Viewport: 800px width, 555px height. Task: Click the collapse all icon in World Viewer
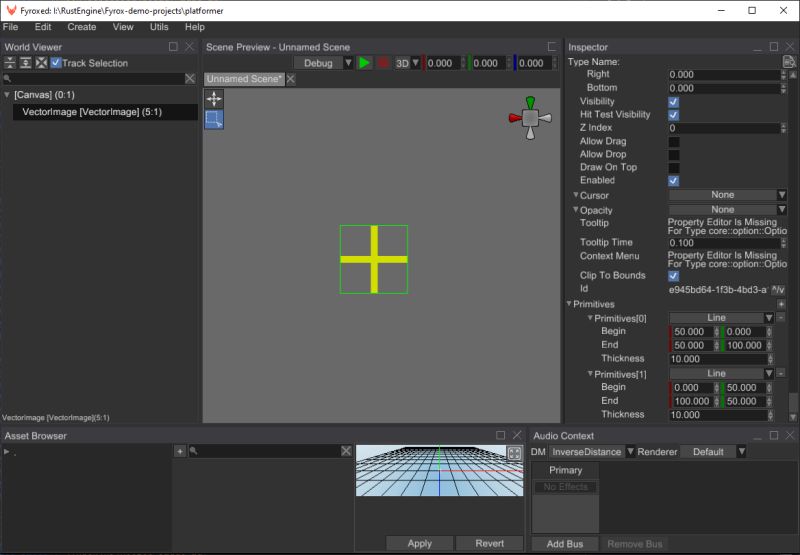(x=10, y=63)
